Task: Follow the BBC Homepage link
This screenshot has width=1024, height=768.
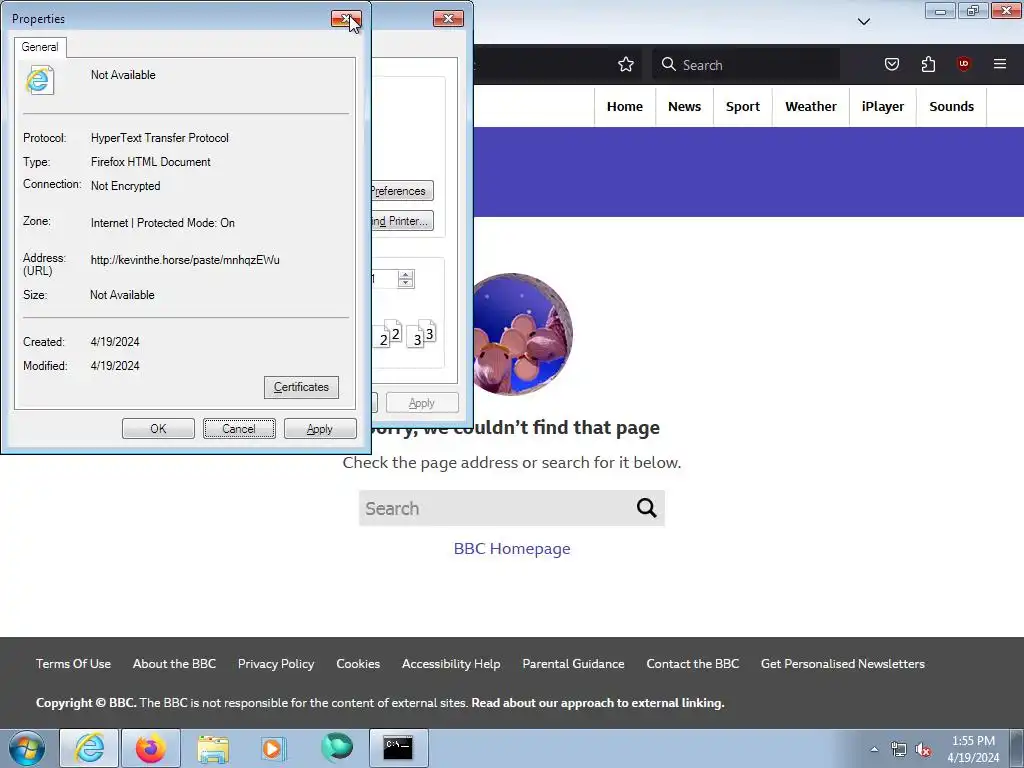Action: point(512,549)
